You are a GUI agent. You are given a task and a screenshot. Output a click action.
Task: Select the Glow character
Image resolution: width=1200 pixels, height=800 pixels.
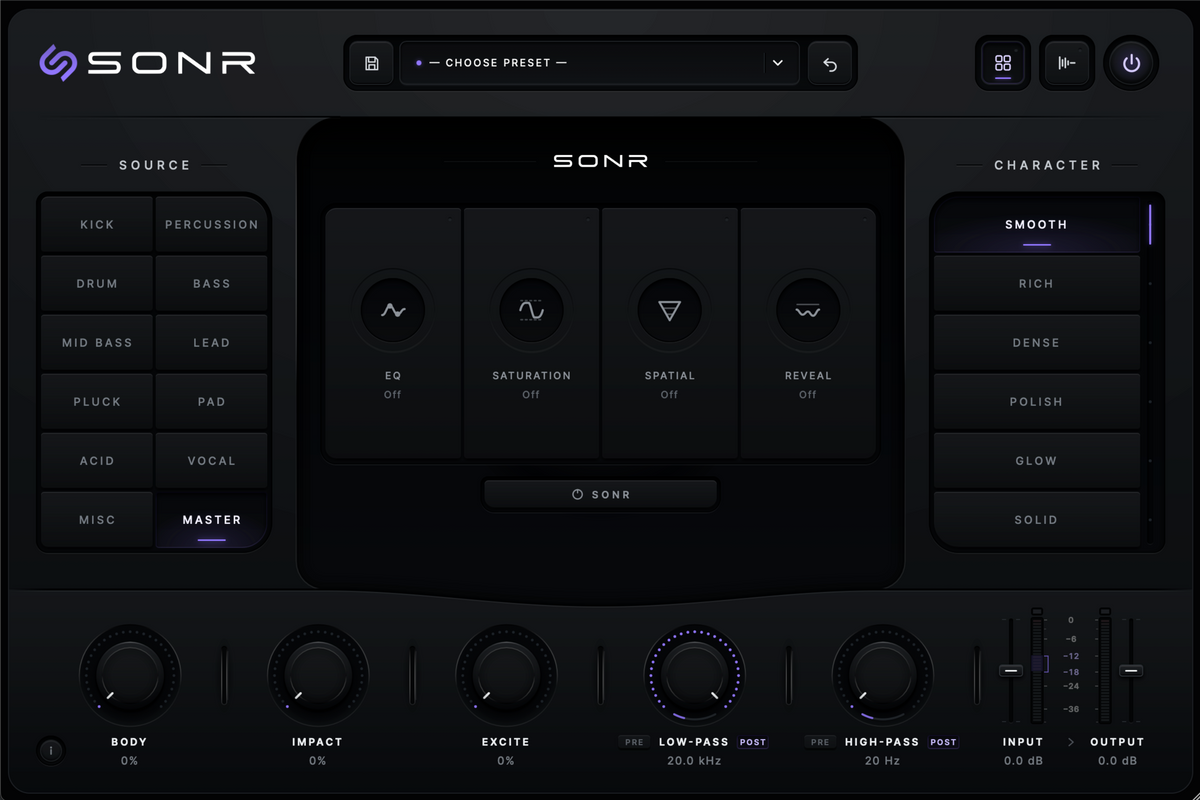click(1036, 461)
